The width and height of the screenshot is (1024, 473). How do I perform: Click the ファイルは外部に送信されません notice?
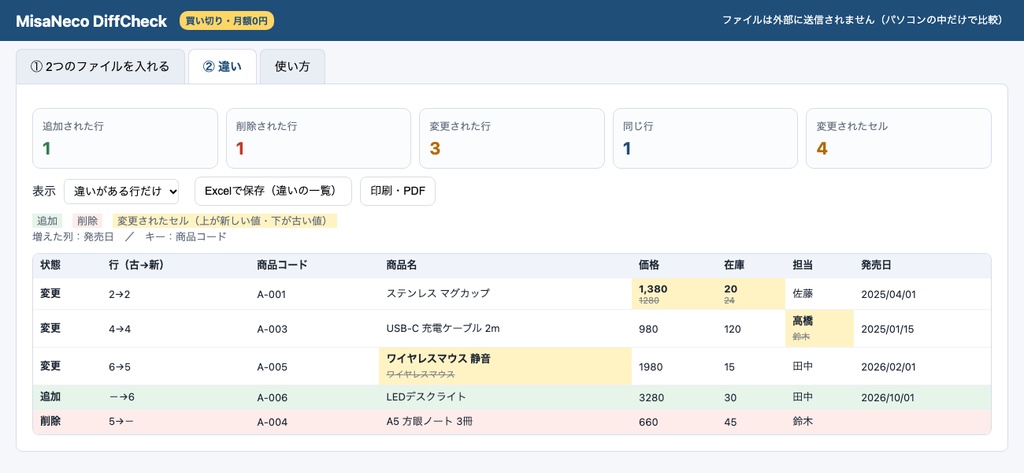862,20
